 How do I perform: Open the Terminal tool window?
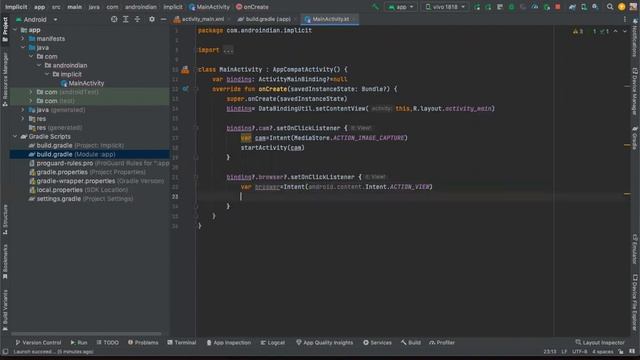click(182, 342)
